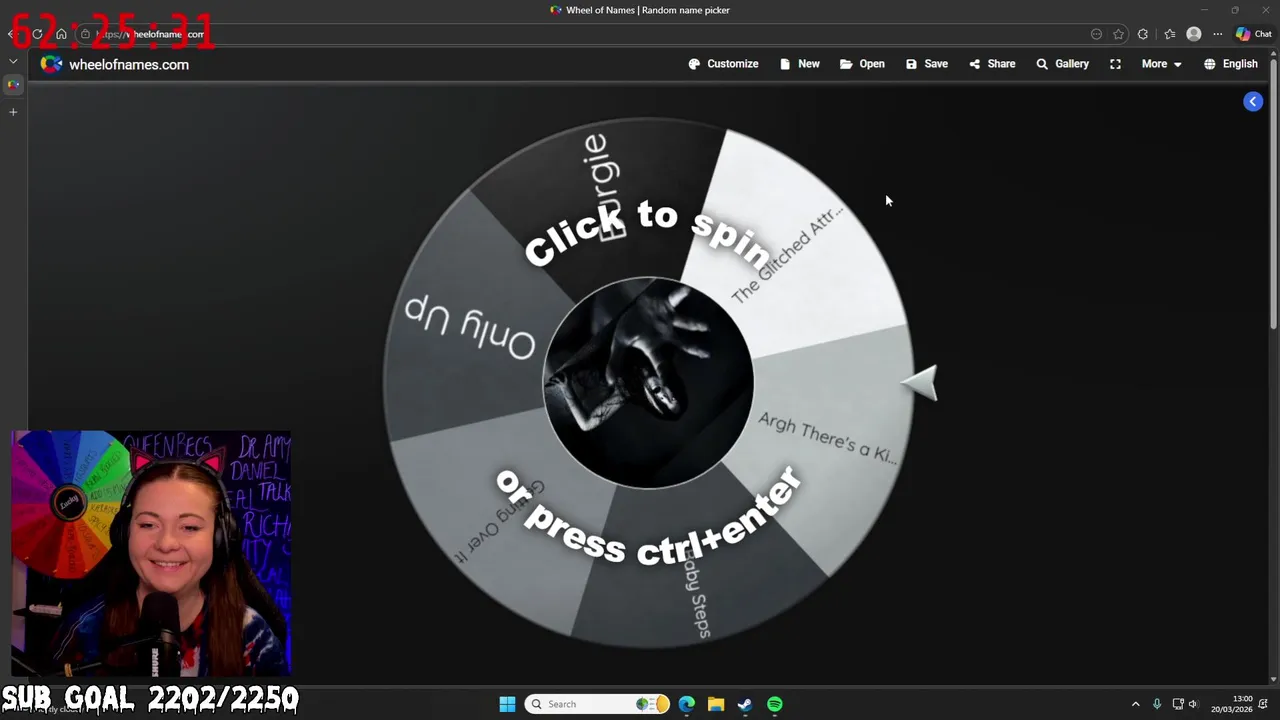Open Steam from taskbar
This screenshot has width=1280, height=720.
(745, 704)
